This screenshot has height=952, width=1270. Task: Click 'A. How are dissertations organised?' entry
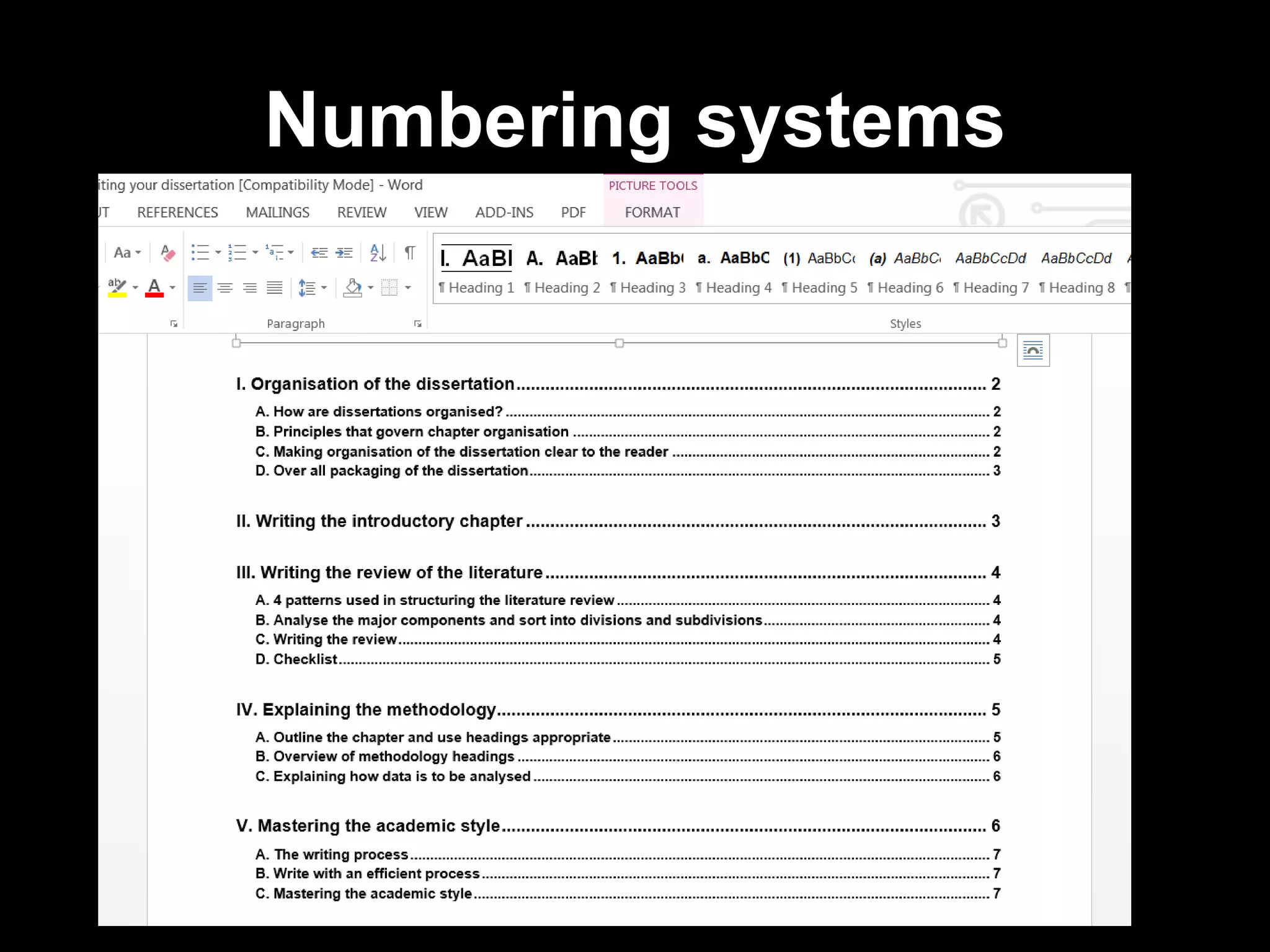pyautogui.click(x=628, y=412)
